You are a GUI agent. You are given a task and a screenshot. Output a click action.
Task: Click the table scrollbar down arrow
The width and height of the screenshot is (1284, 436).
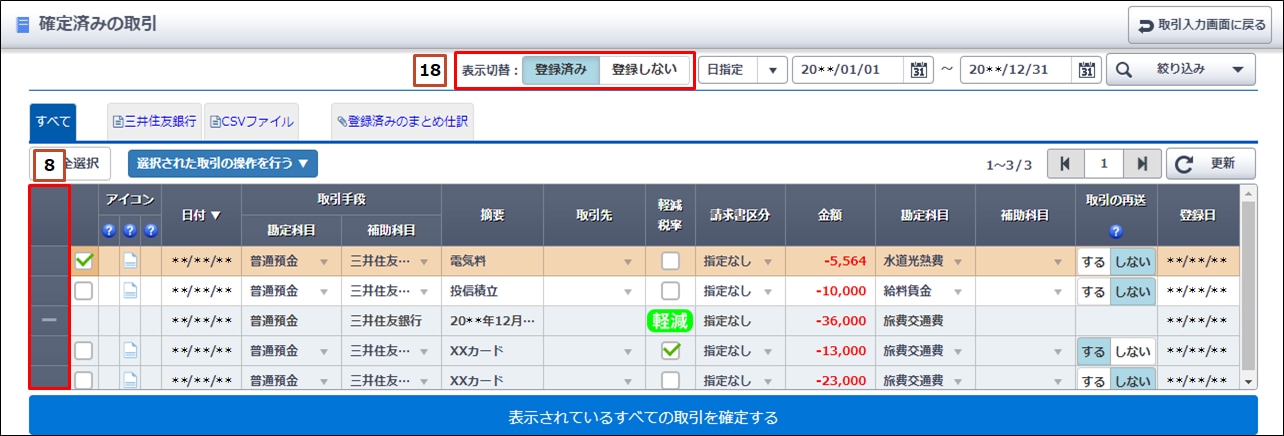(1248, 381)
